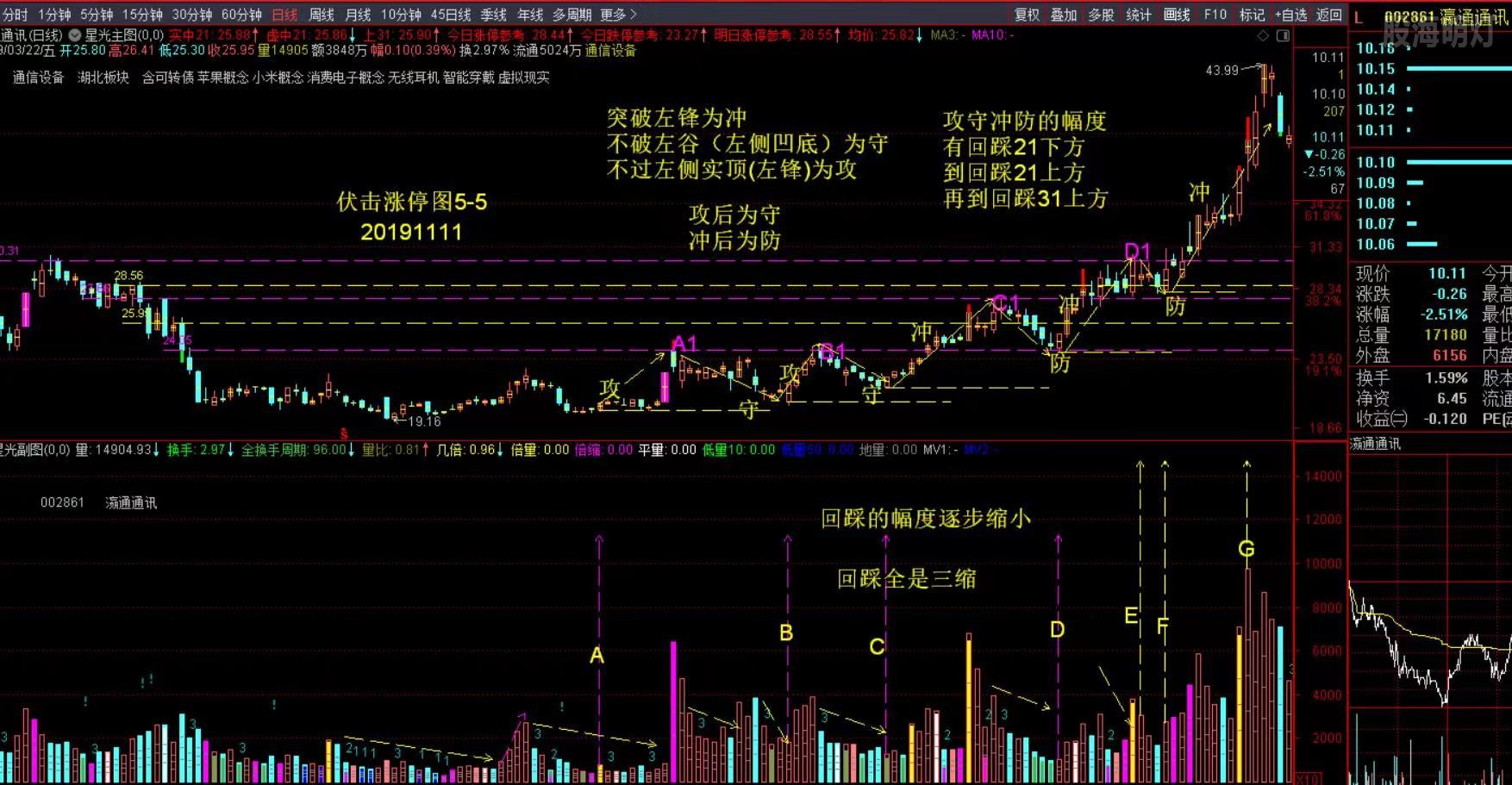
Task: Open the 苹果概念 concept tag
Action: pyautogui.click(x=222, y=78)
